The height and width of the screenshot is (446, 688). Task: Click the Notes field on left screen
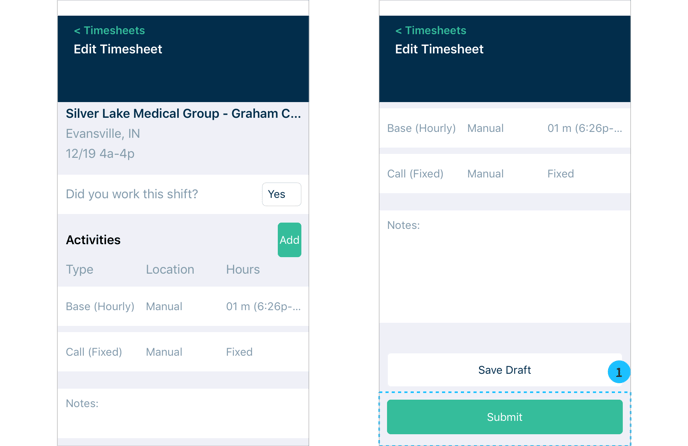(183, 410)
